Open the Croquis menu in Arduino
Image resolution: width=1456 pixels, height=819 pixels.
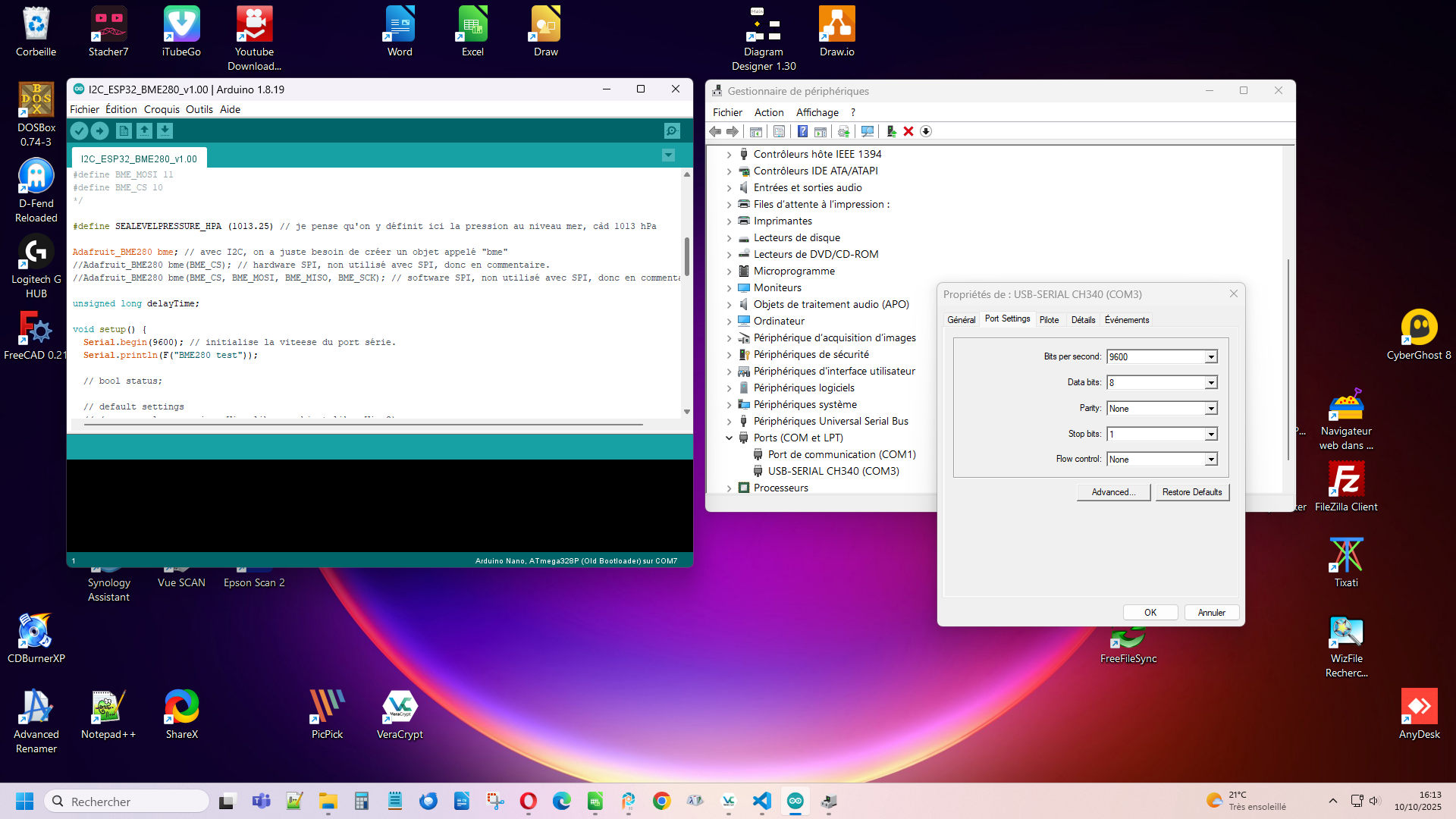(162, 109)
